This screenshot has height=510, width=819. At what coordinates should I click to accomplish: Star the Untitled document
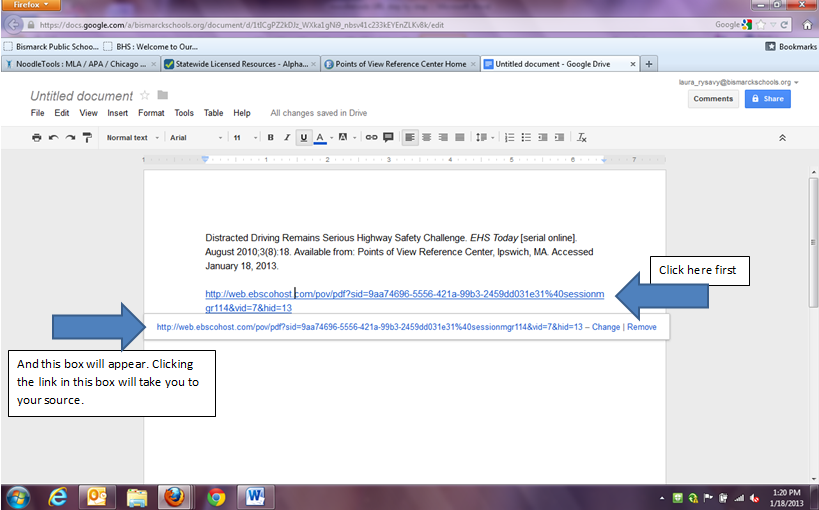click(x=145, y=95)
